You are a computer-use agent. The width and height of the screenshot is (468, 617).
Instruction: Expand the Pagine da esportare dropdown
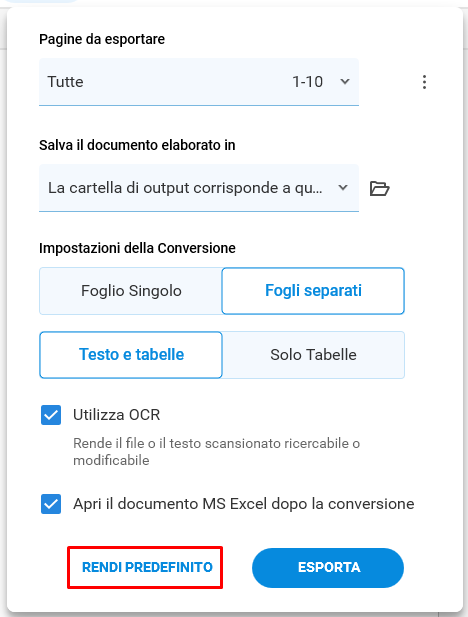click(199, 82)
